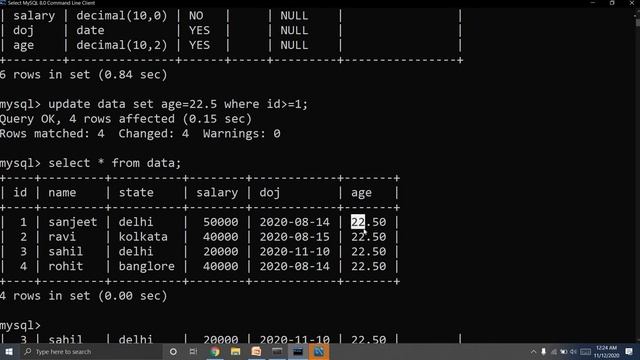Minimize the MySQL Command Line Client window
640x360 pixels.
pyautogui.click(x=593, y=3)
